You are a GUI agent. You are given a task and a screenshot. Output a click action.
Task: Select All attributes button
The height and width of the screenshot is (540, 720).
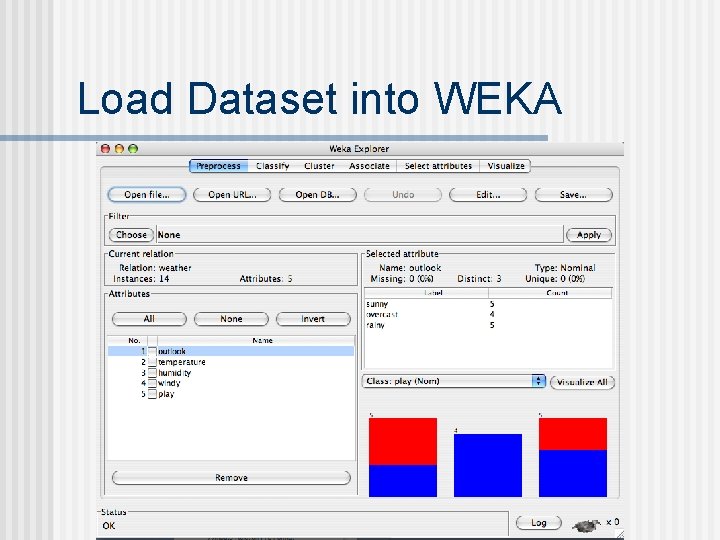[149, 319]
